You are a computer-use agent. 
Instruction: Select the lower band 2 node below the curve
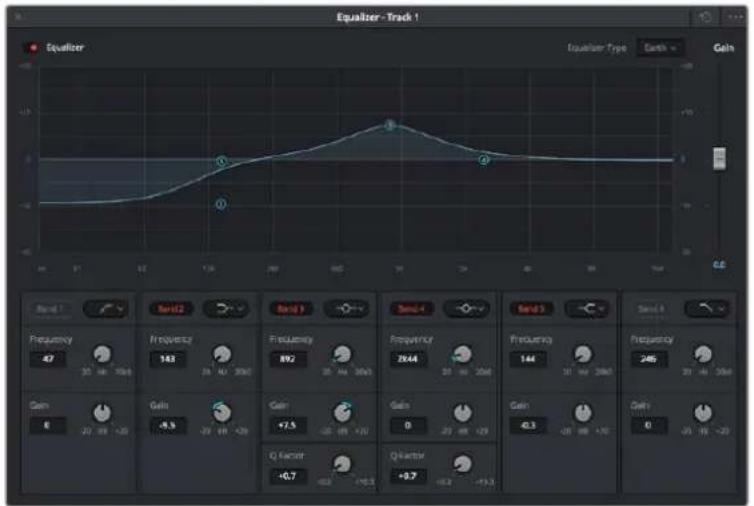click(x=221, y=204)
